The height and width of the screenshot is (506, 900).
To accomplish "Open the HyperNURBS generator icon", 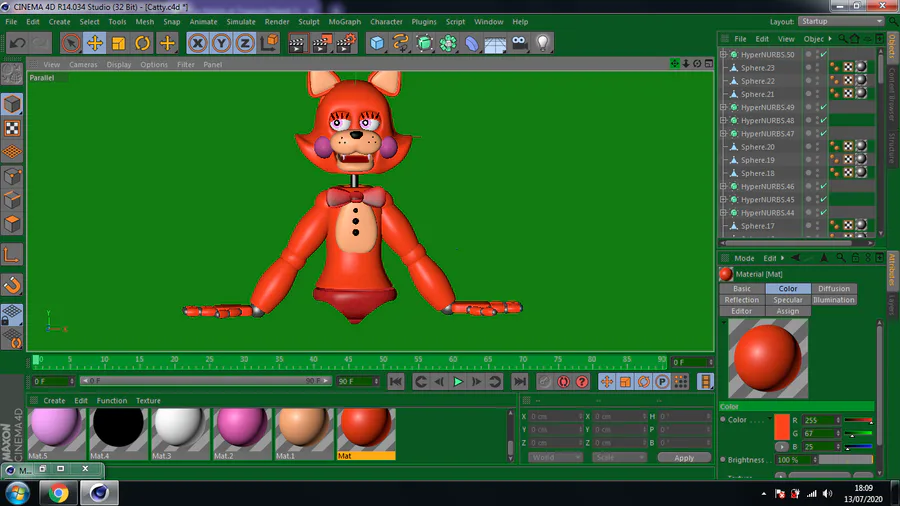I will [x=425, y=43].
